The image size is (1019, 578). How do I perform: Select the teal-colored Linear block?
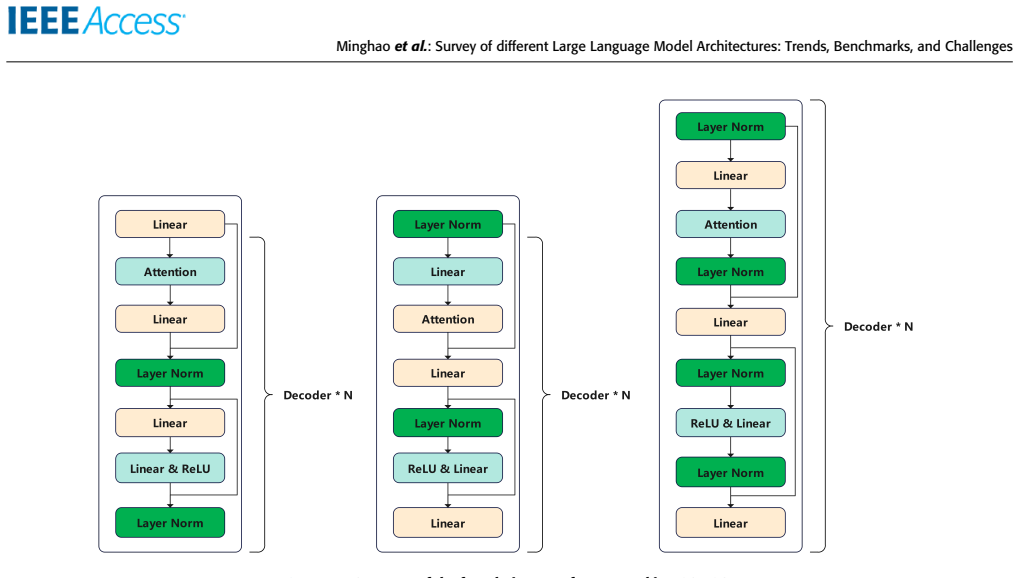[448, 272]
